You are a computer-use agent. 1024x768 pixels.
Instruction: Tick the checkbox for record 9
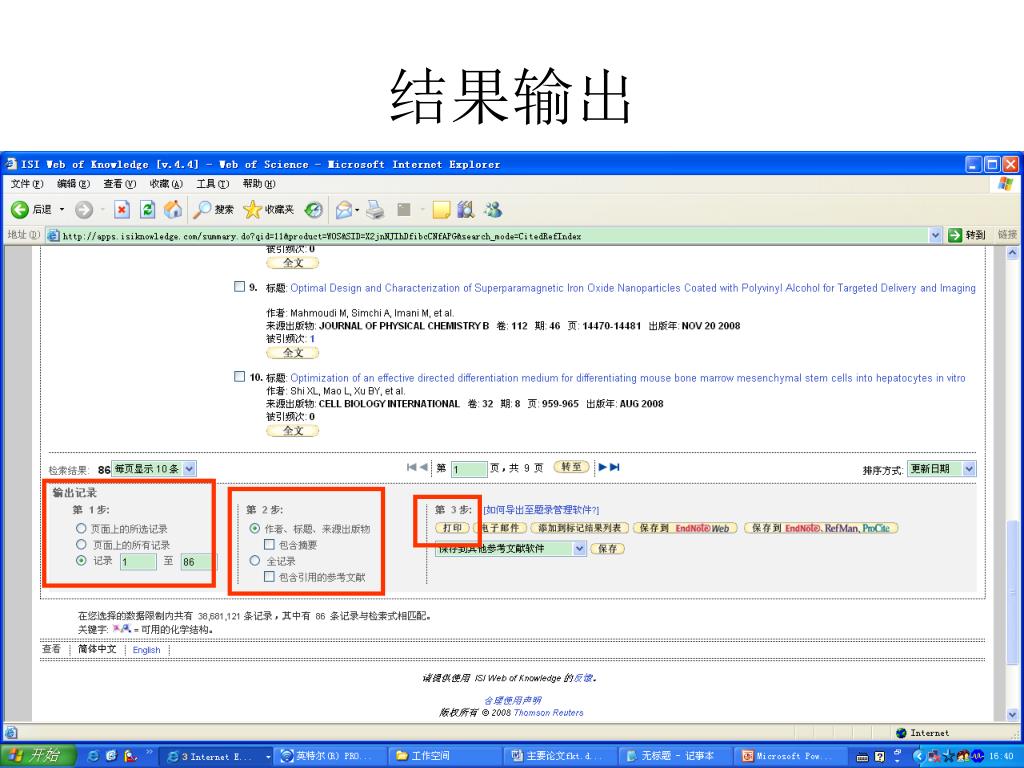[x=239, y=287]
